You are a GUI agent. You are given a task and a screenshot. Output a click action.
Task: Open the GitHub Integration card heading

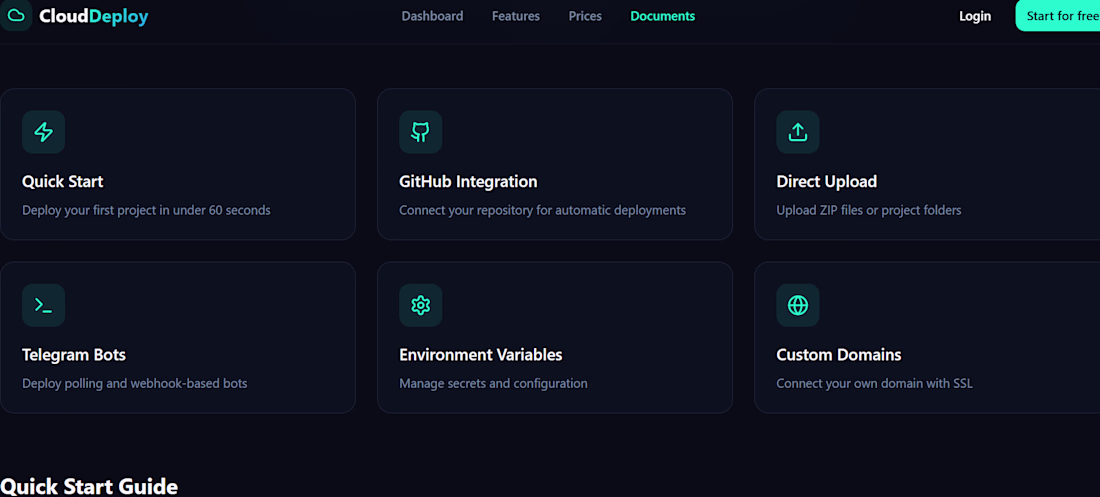coord(468,182)
